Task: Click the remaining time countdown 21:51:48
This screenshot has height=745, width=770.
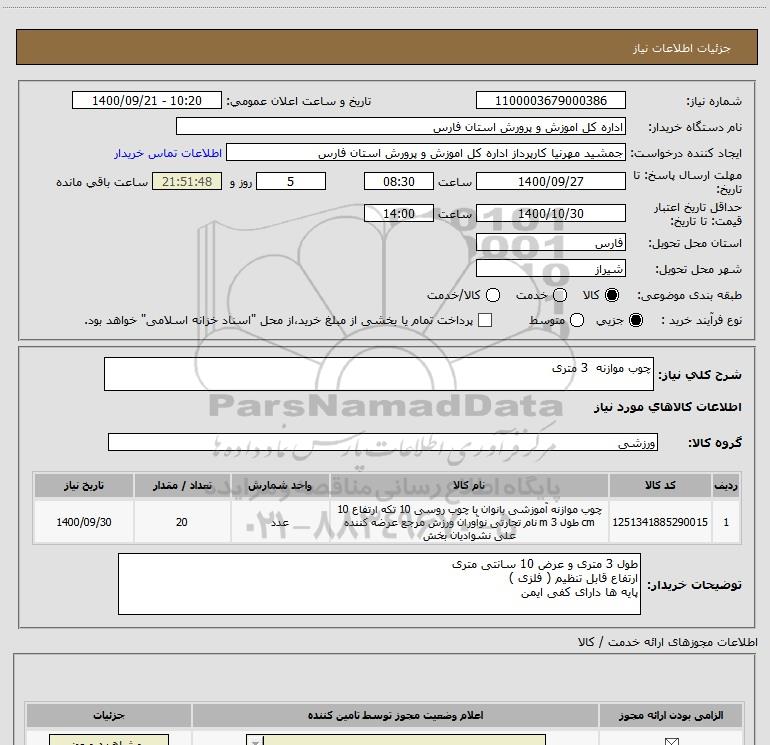Action: click(187, 181)
